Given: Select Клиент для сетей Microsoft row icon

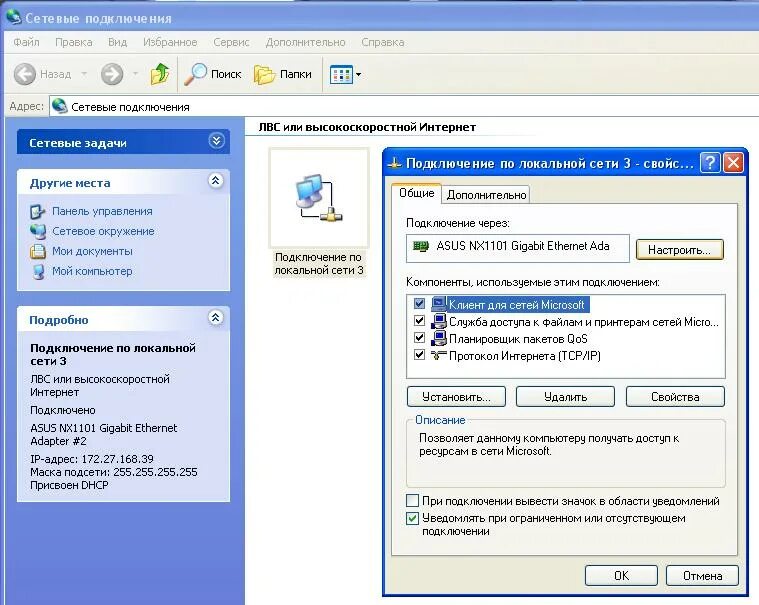Looking at the screenshot, I should [x=439, y=304].
